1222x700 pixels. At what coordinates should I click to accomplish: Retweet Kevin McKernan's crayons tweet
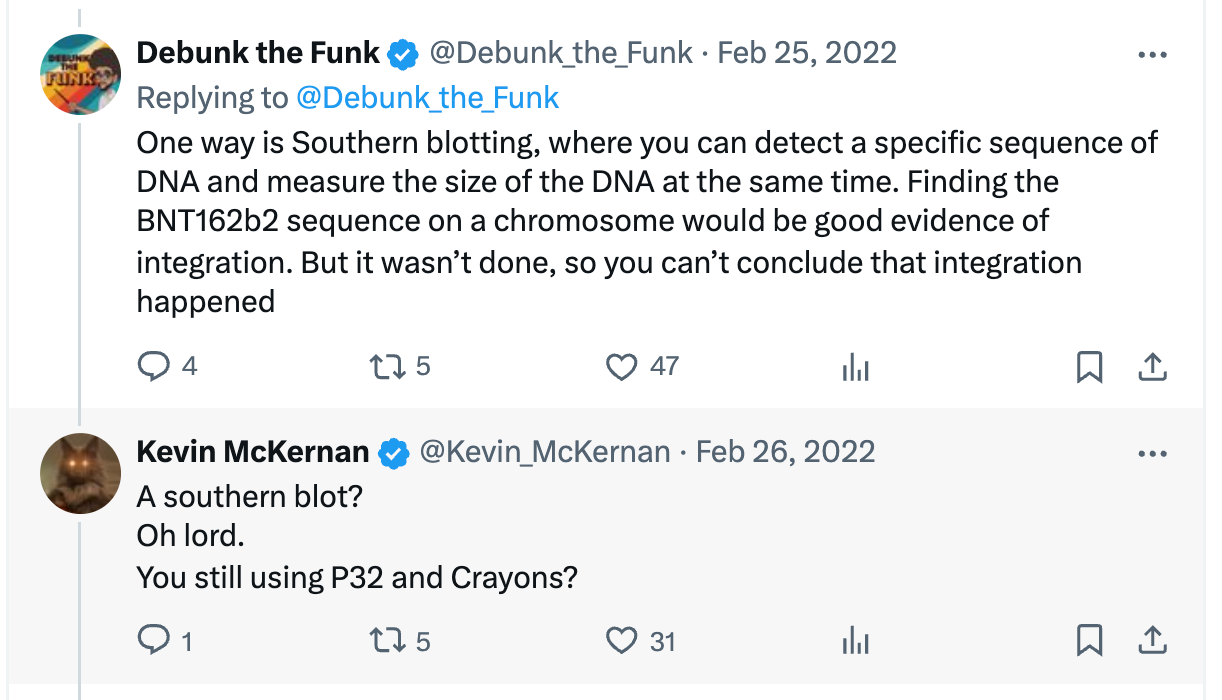coord(387,639)
